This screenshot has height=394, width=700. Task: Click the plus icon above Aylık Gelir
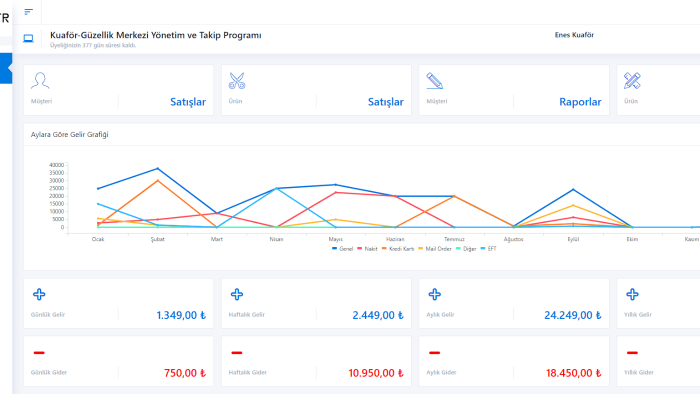coord(435,294)
